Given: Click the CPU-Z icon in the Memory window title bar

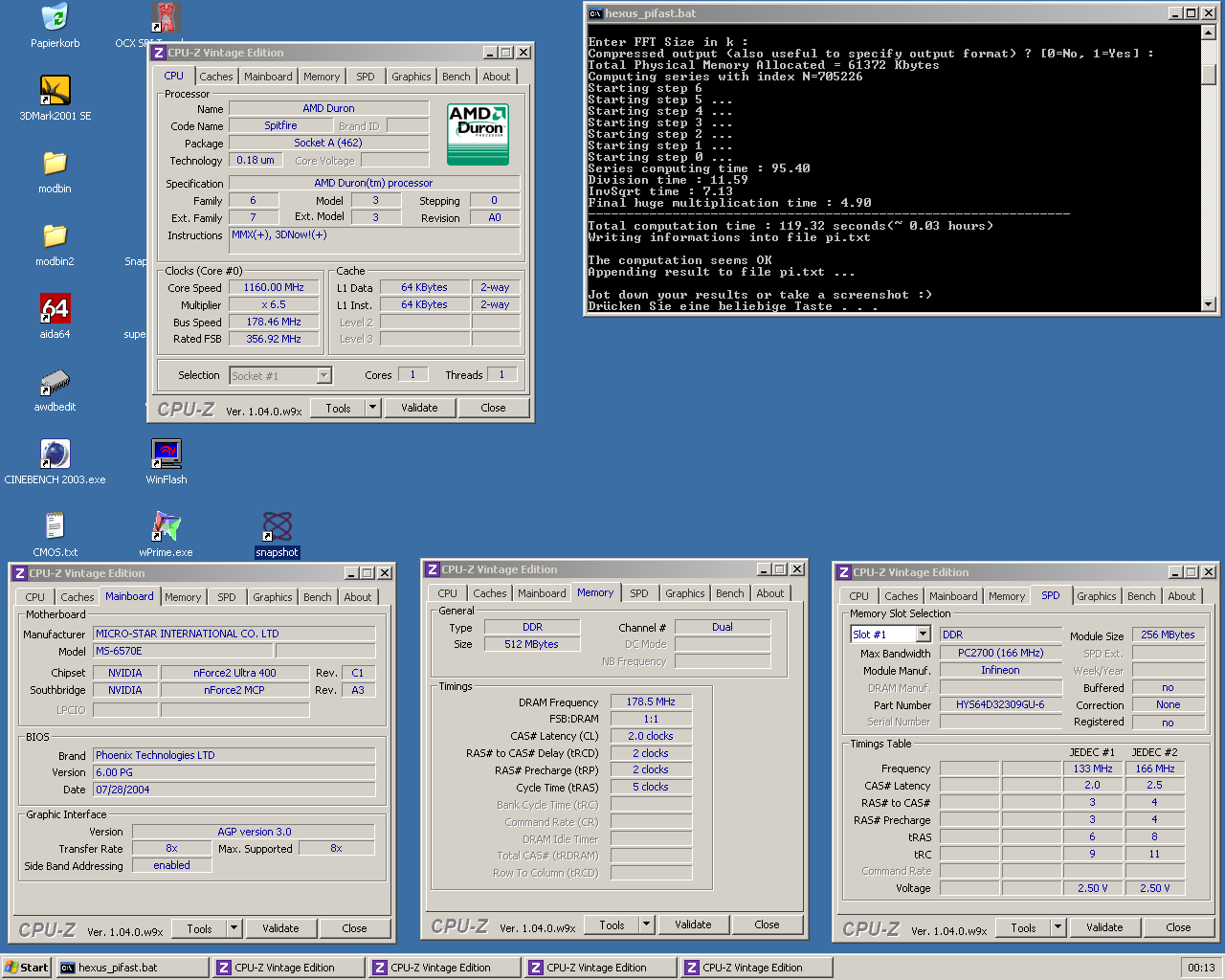Looking at the screenshot, I should click(432, 569).
